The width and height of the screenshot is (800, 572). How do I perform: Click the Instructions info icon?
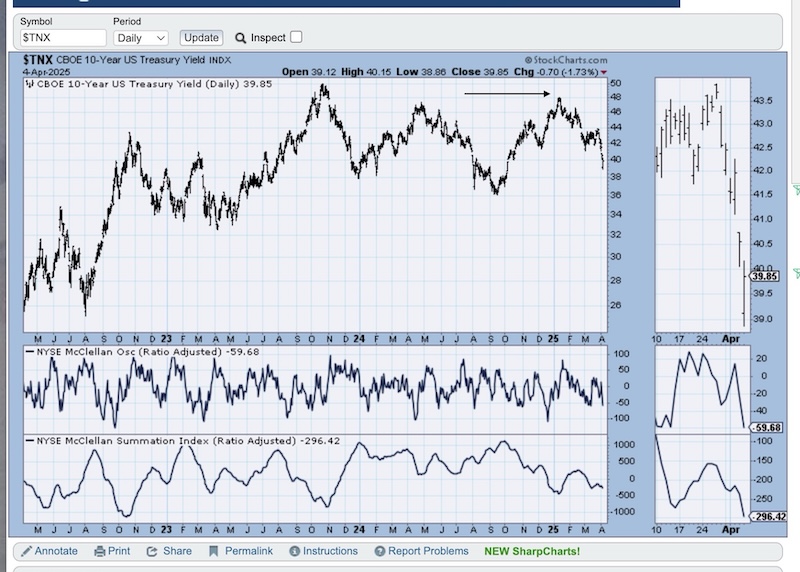point(294,551)
